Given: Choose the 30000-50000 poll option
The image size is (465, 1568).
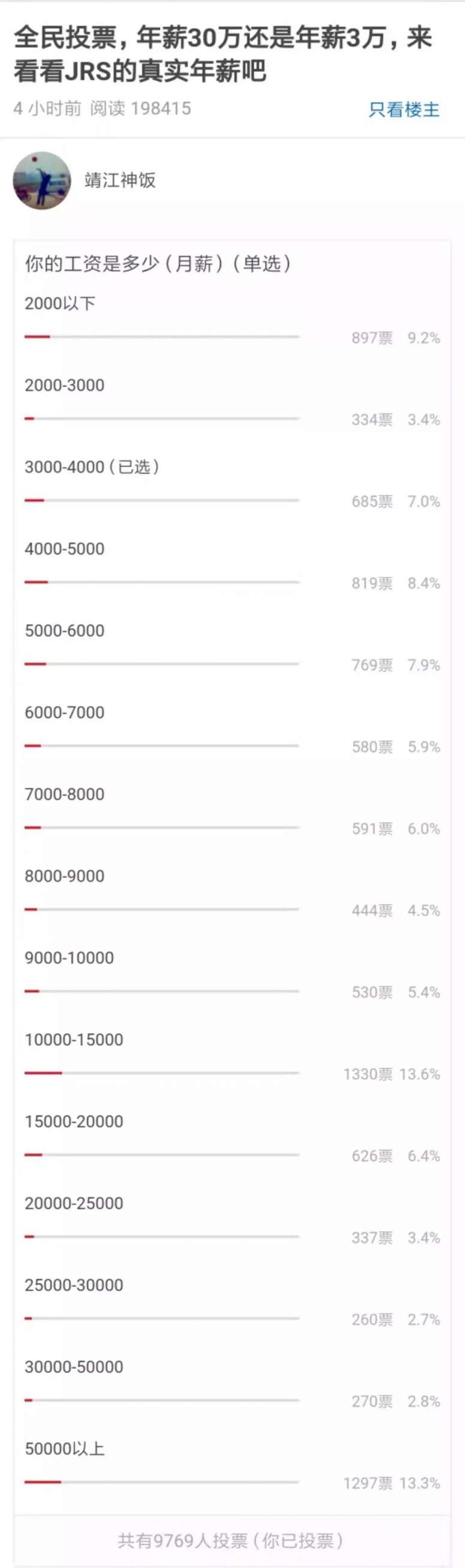Looking at the screenshot, I should (74, 1366).
